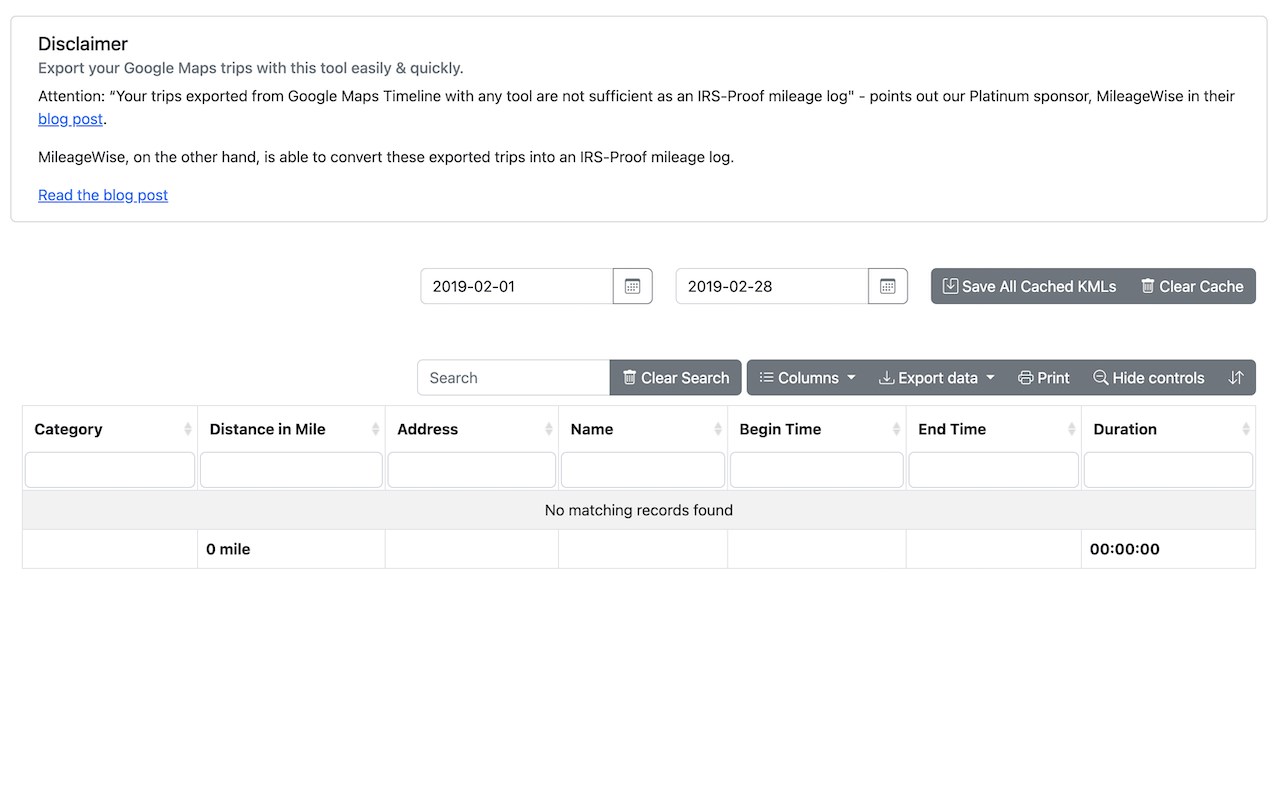Open the end date calendar picker icon
Viewport: 1280px width, 800px height.
click(888, 286)
